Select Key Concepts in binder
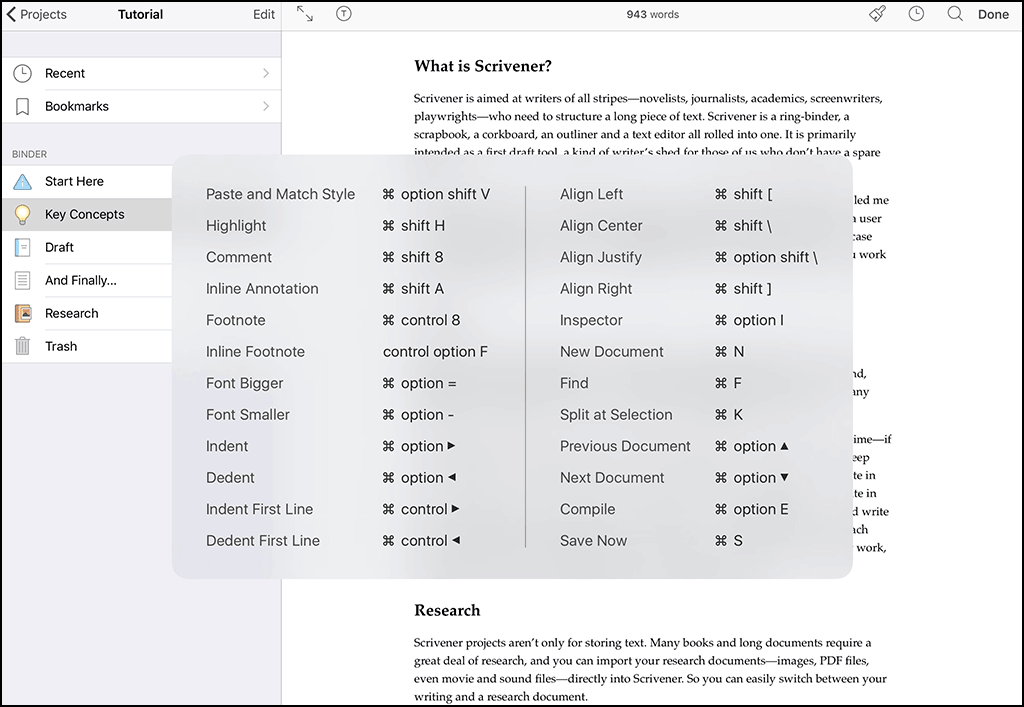The height and width of the screenshot is (707, 1024). [x=88, y=214]
